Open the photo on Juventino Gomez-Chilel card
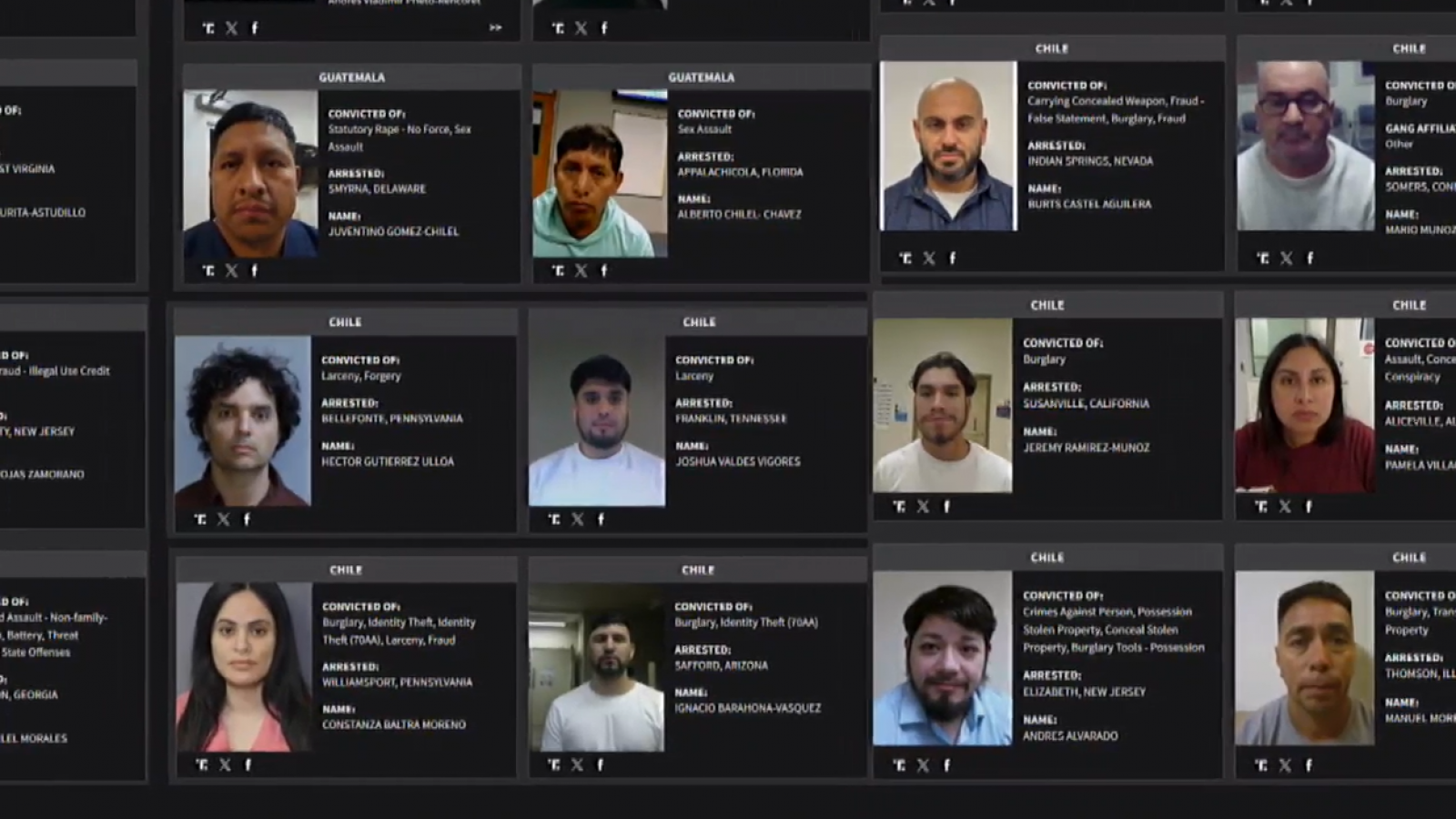The image size is (1456, 819). [251, 174]
